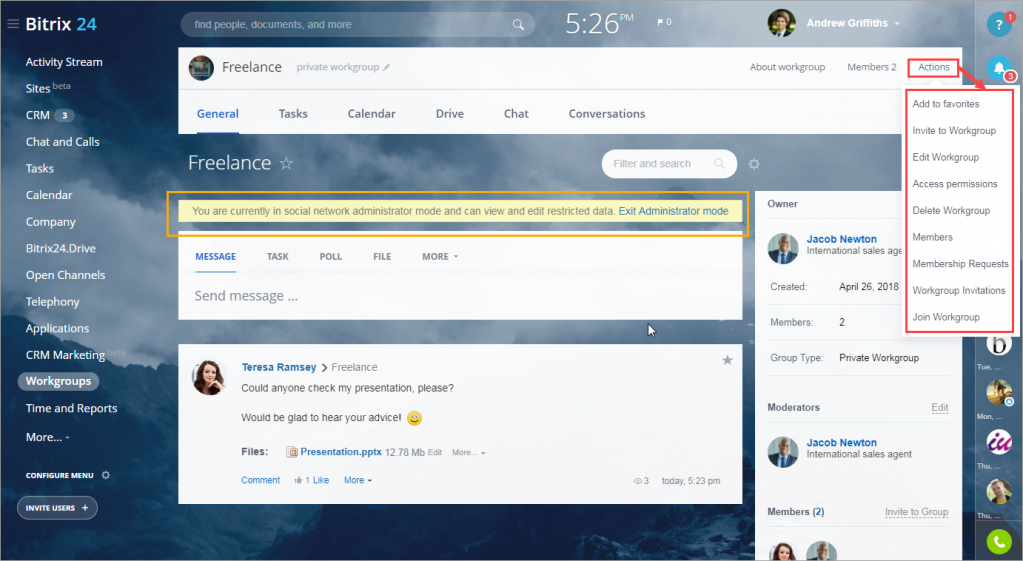Open CRM in left sidebar
This screenshot has height=561, width=1023.
pos(38,115)
